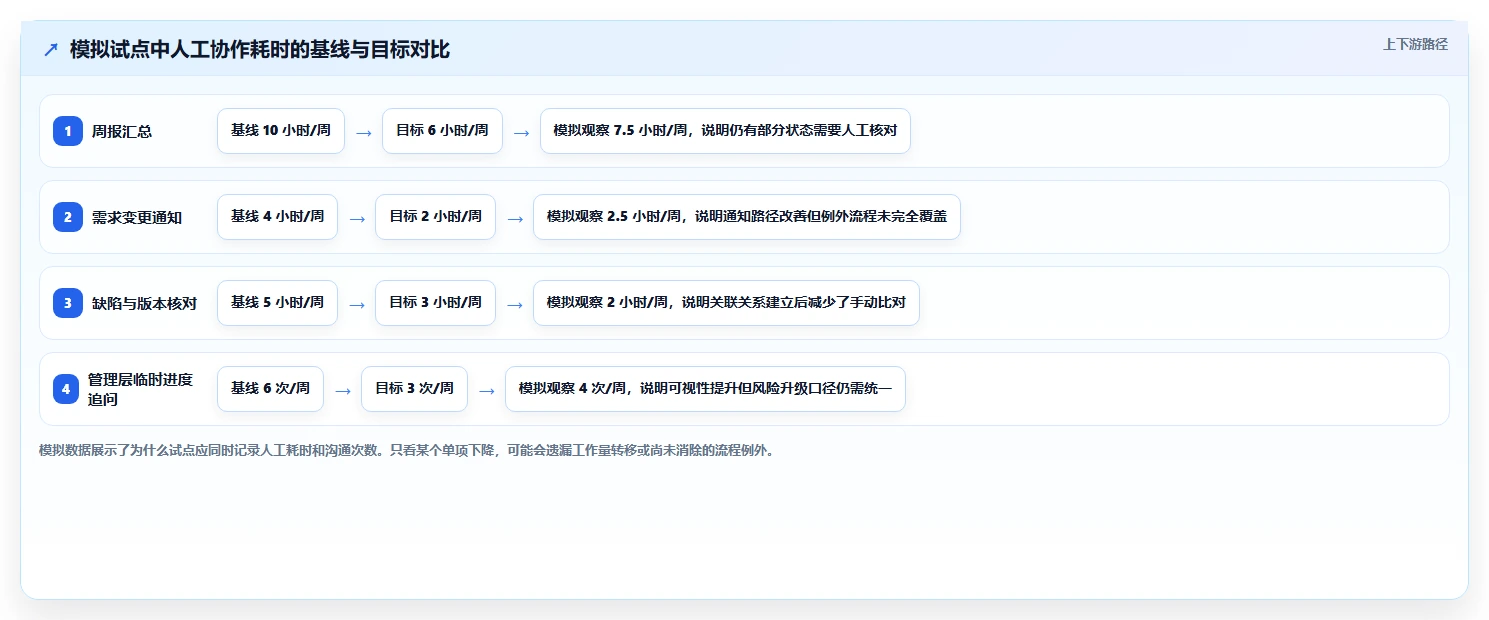
Task: Click the trend arrow icon beside the title
Action: [51, 49]
